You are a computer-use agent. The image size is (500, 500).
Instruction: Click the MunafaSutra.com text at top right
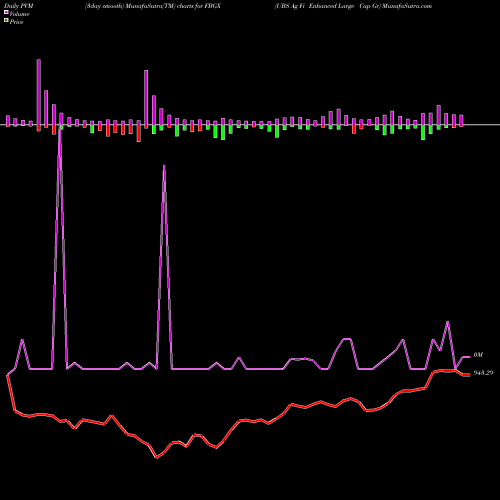tap(407, 6)
